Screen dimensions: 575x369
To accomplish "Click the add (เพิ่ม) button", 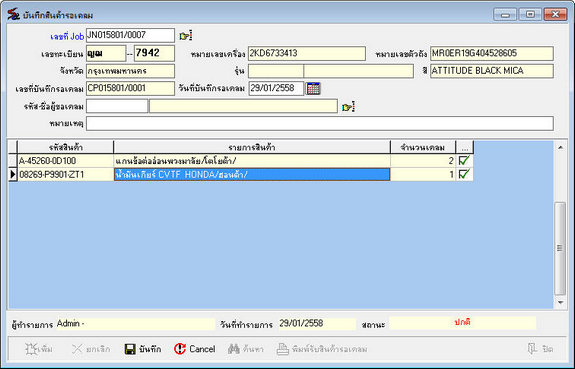I will coord(39,349).
